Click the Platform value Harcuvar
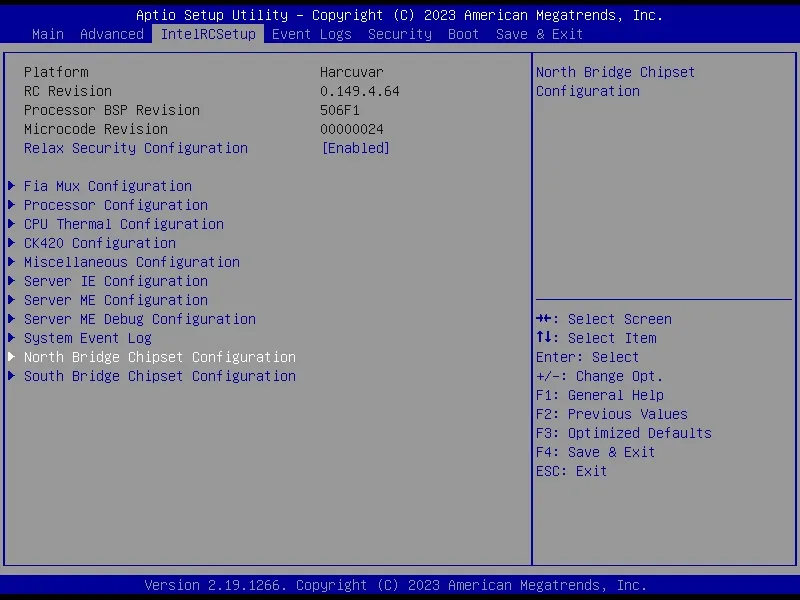This screenshot has height=600, width=800. click(352, 72)
